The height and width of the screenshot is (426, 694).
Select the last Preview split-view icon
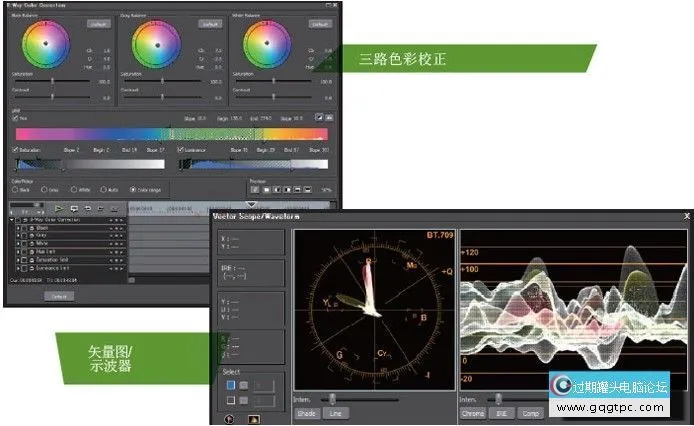308,188
